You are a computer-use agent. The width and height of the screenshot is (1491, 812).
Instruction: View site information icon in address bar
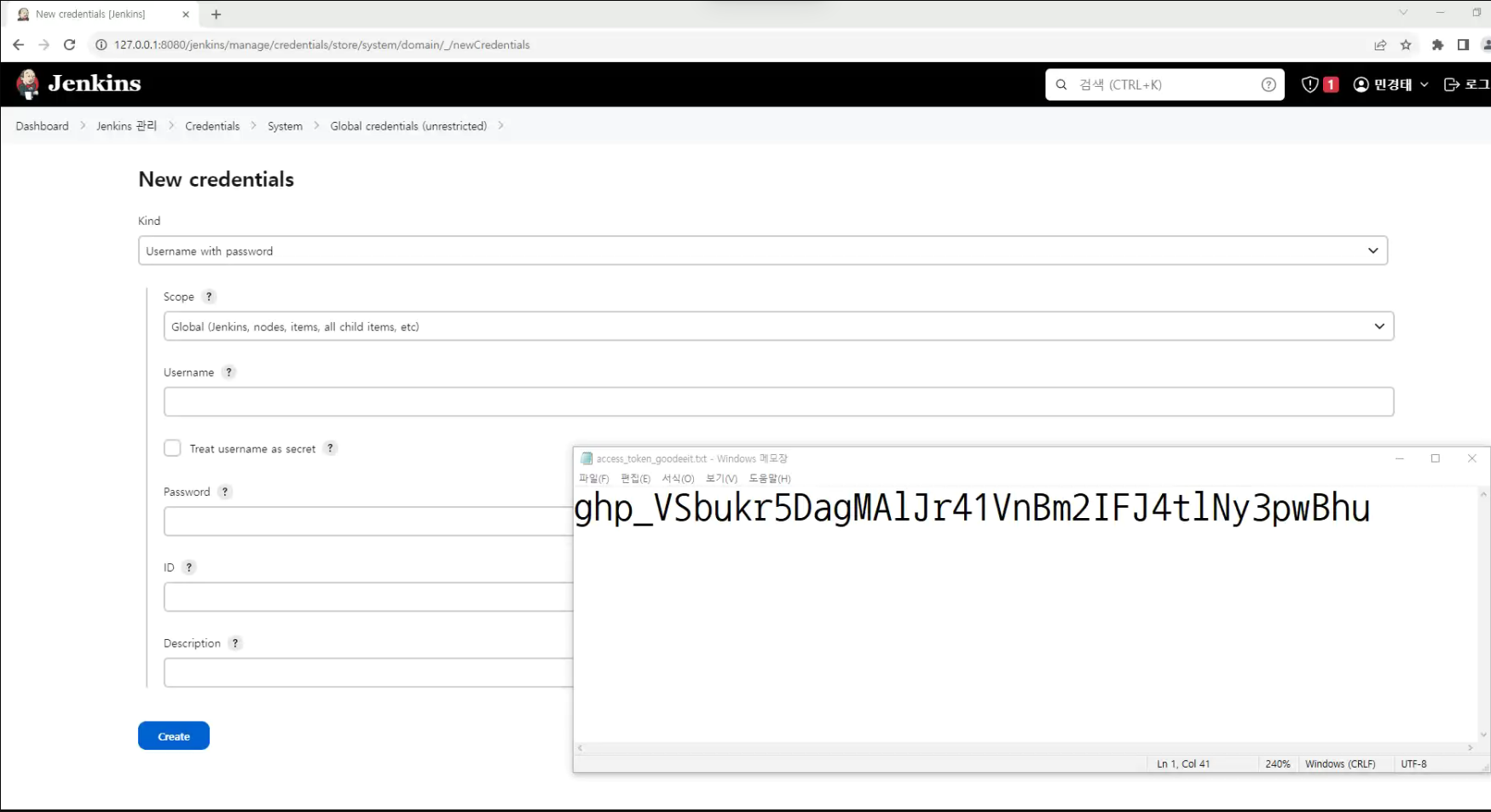point(101,45)
